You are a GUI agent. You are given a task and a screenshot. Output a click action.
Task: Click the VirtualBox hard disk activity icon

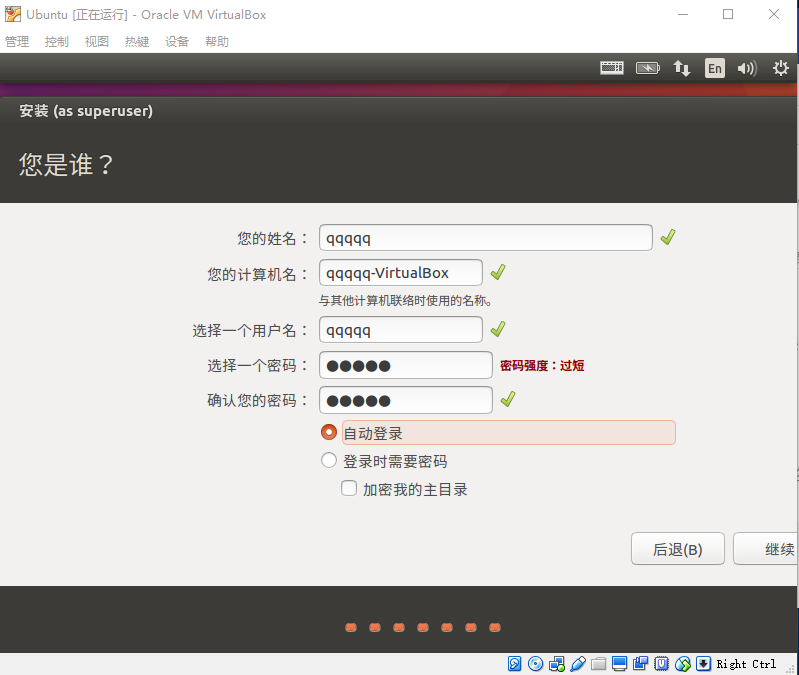point(515,663)
